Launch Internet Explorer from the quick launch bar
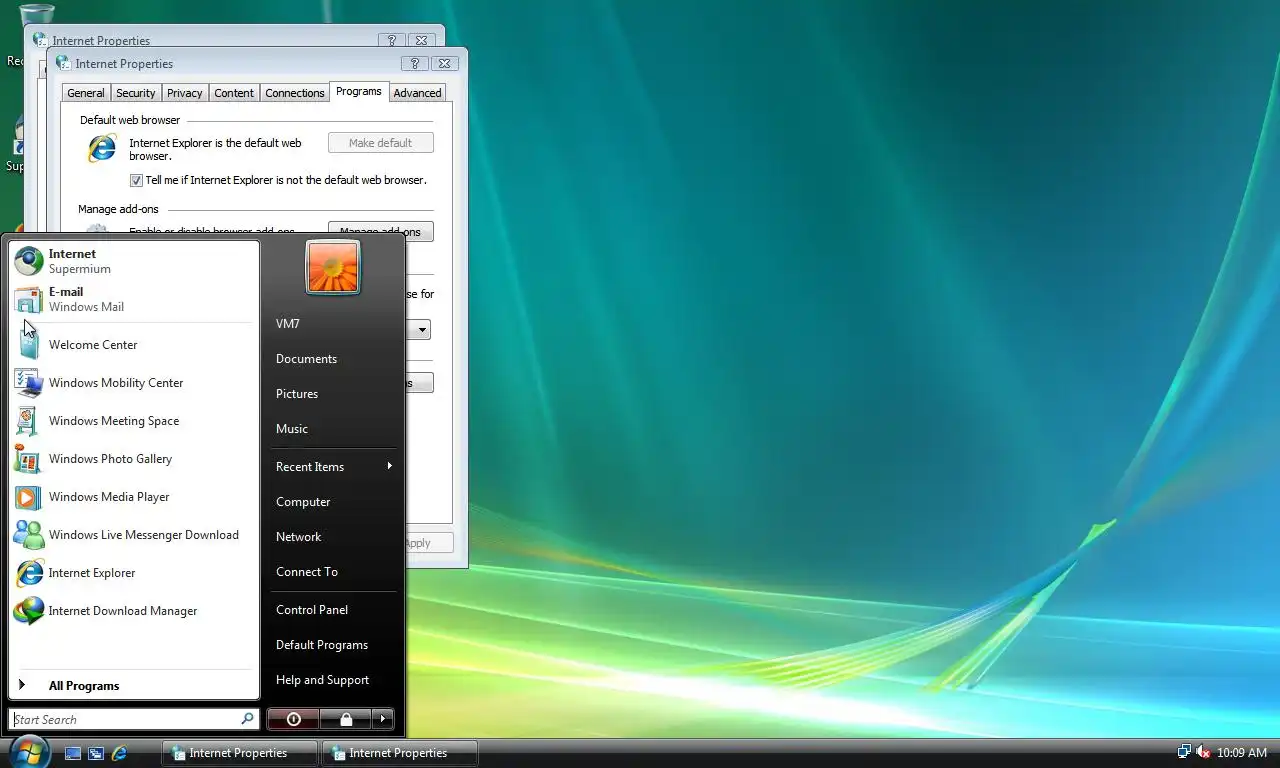This screenshot has width=1280, height=768. click(x=119, y=753)
